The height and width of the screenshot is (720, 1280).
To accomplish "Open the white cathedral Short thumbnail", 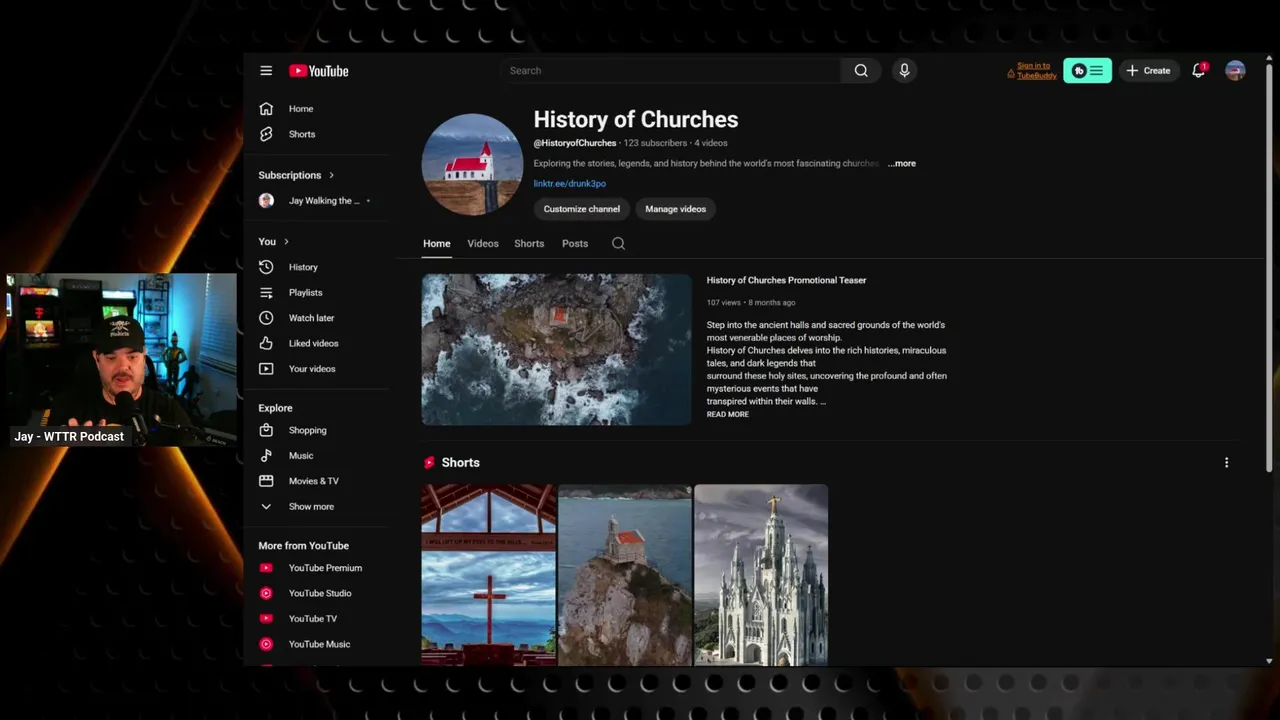I will tap(761, 575).
